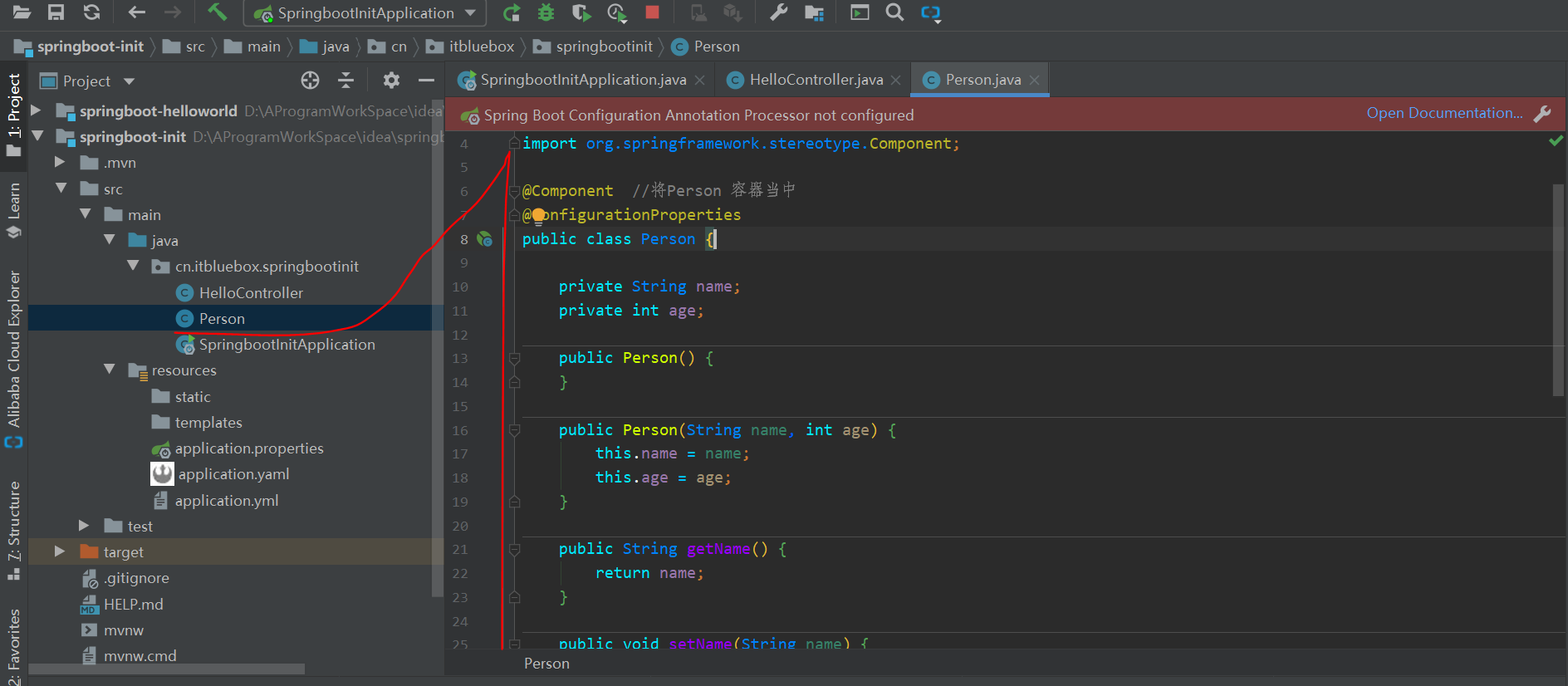
Task: Expand the test folder
Action: pos(84,525)
